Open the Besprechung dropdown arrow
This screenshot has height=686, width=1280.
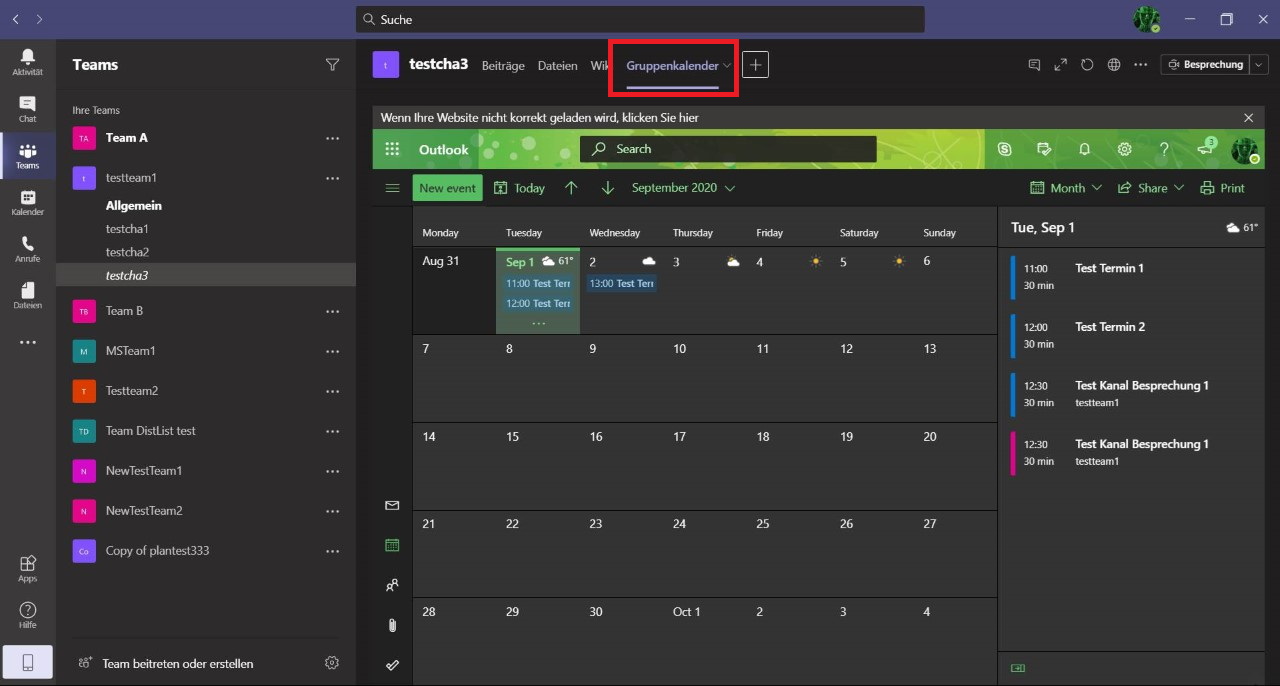tap(1260, 65)
